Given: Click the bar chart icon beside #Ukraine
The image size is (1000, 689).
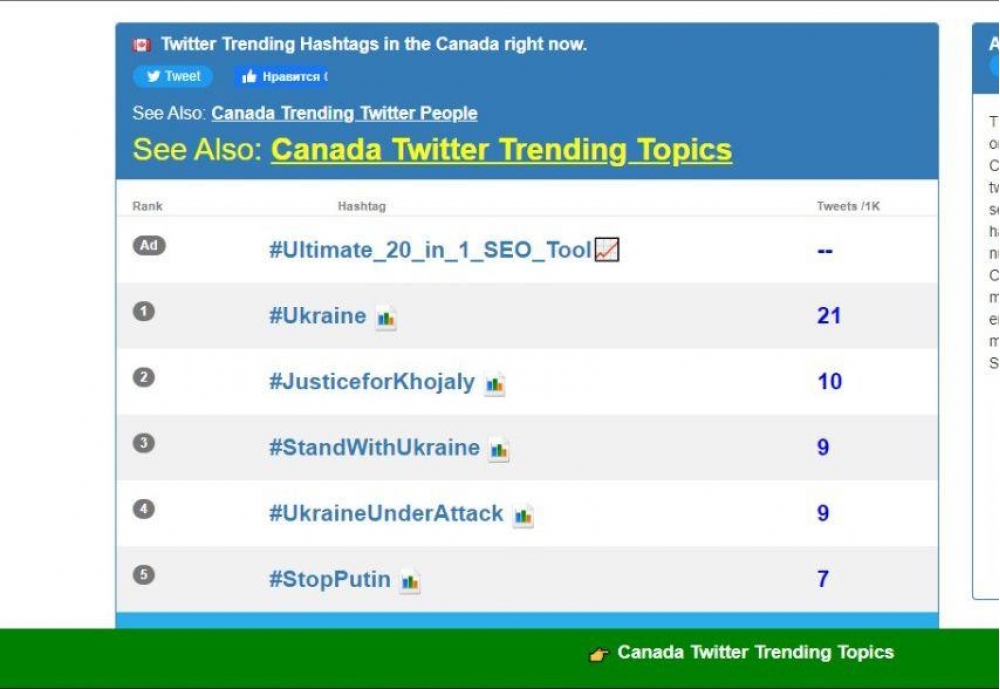Looking at the screenshot, I should [x=386, y=319].
